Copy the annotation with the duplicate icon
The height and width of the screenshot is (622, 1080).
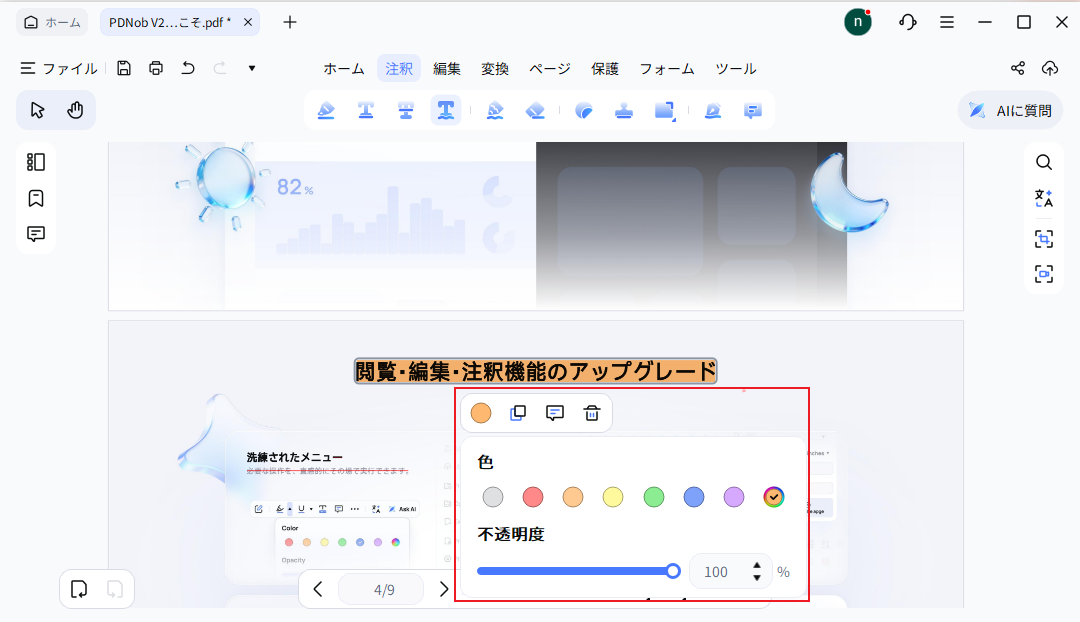coord(518,413)
